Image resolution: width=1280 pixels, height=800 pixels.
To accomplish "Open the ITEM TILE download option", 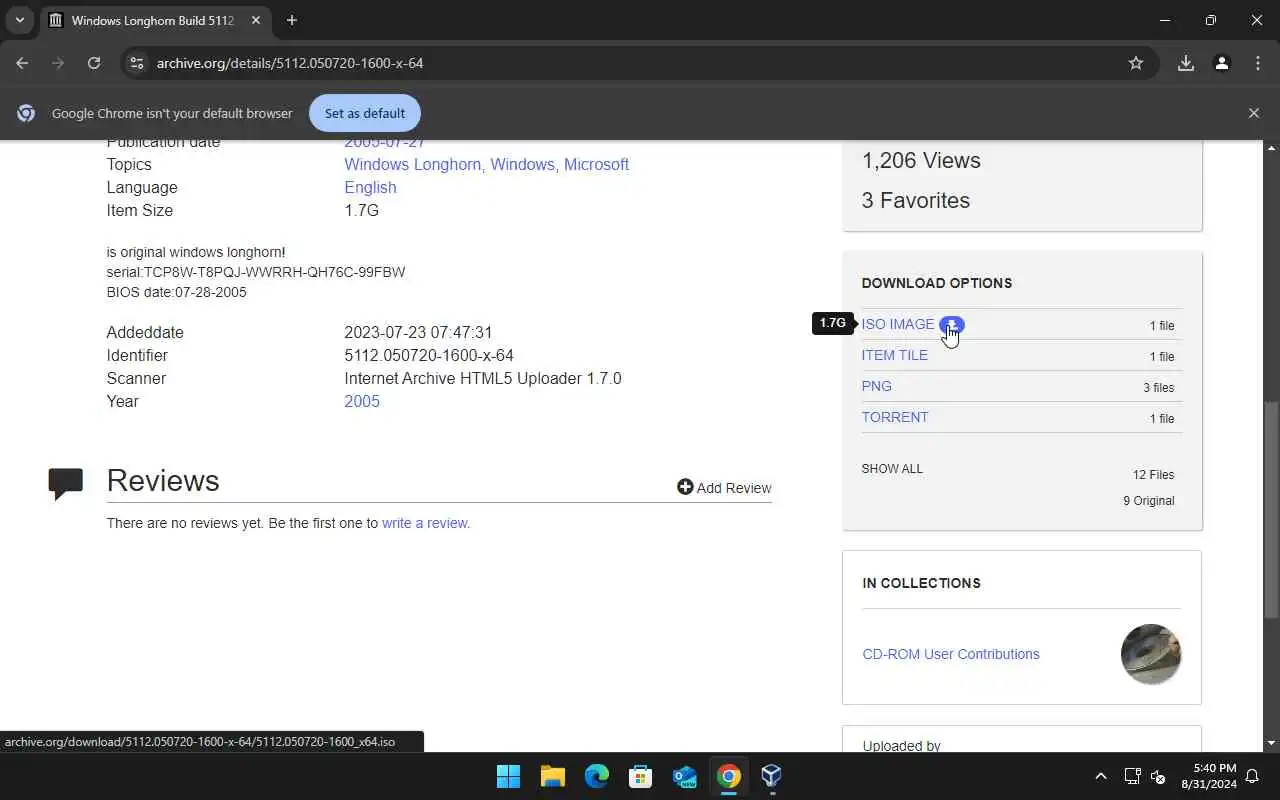I will click(895, 355).
